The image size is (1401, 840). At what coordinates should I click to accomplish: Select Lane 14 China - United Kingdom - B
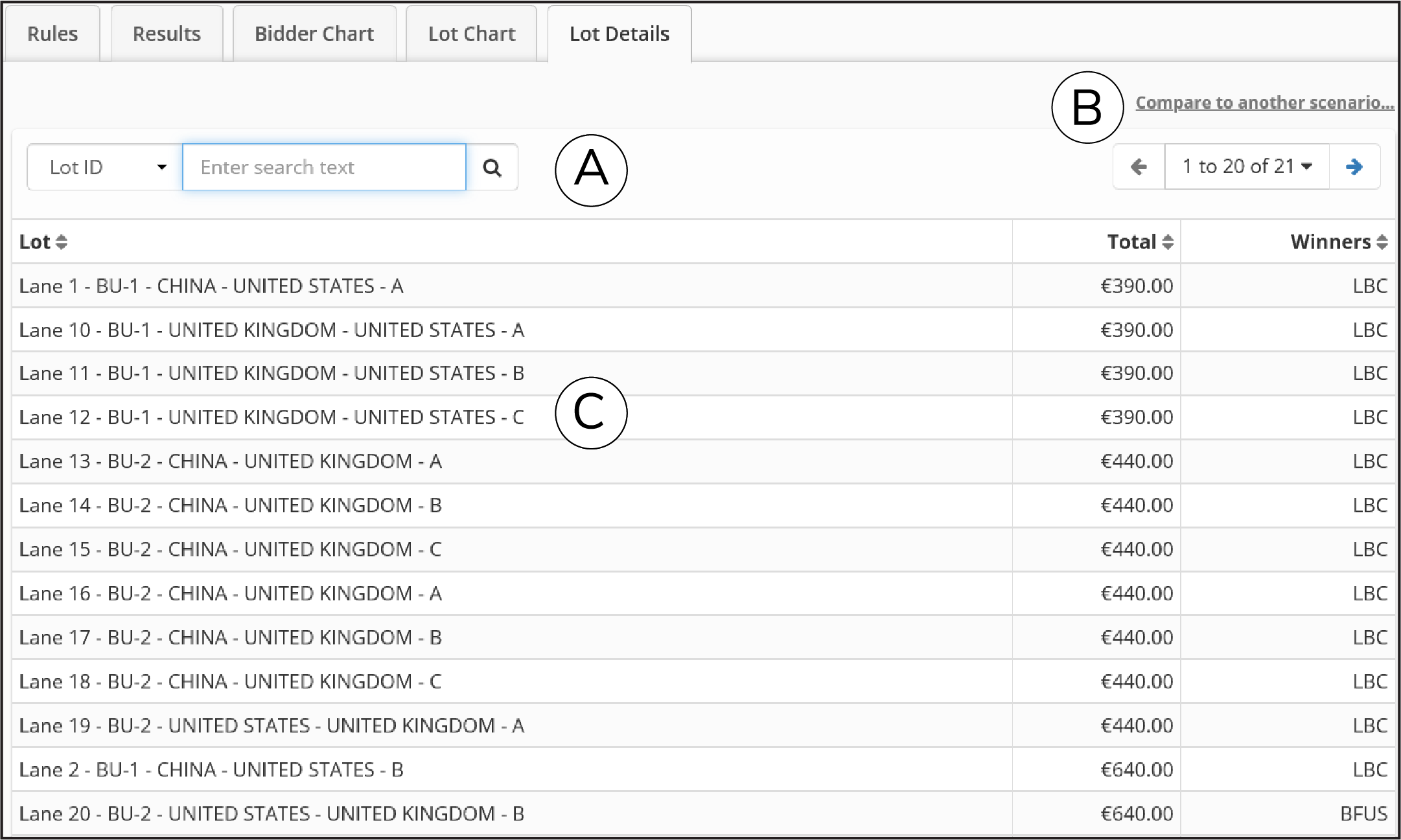[x=704, y=506]
